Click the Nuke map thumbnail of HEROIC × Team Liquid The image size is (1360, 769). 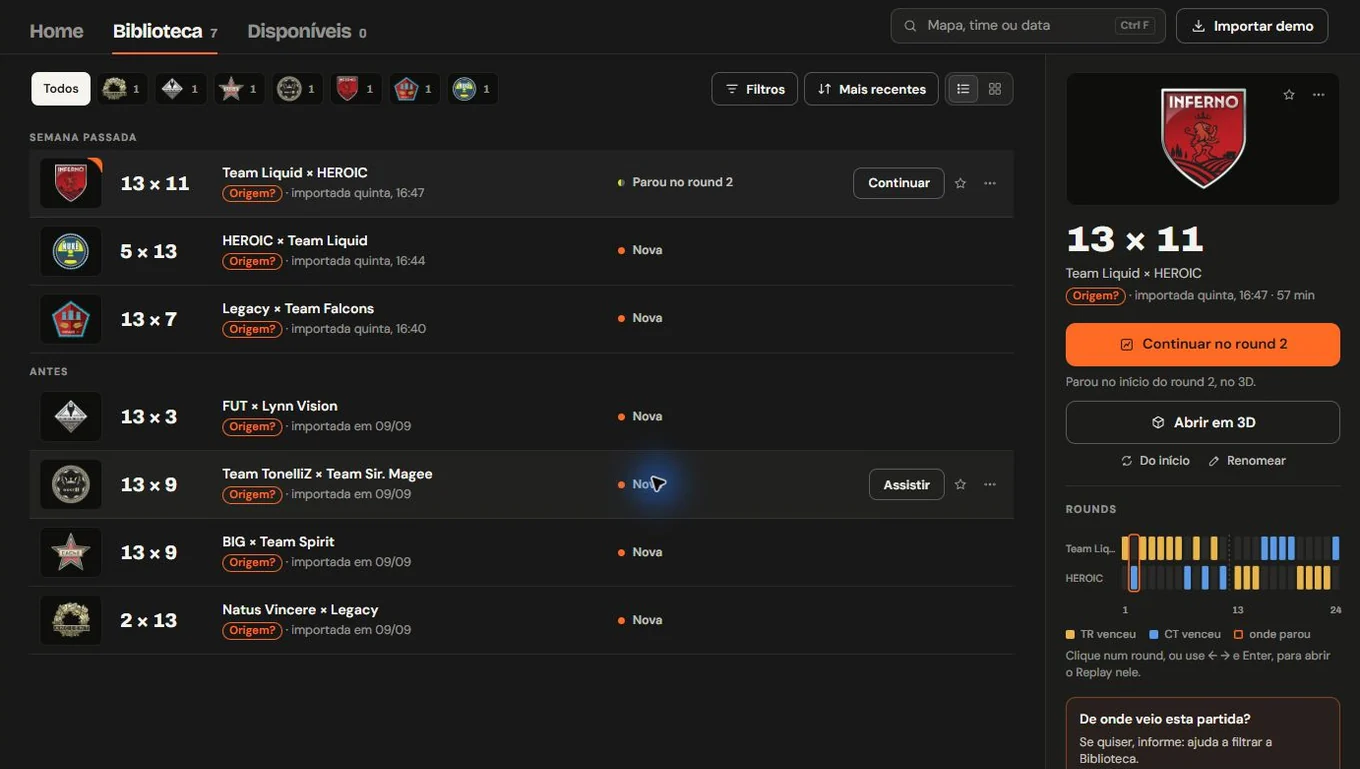[71, 251]
